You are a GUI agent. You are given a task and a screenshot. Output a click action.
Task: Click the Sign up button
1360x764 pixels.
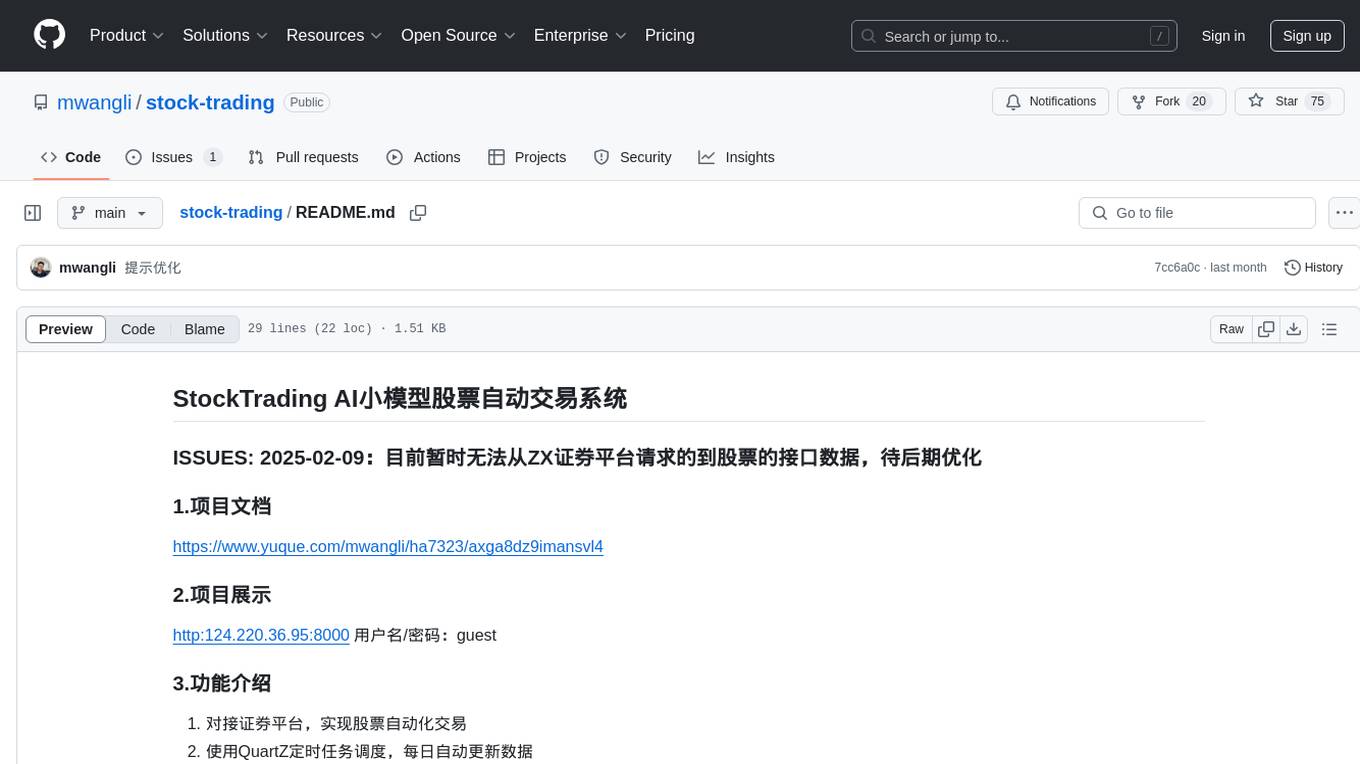coord(1307,36)
